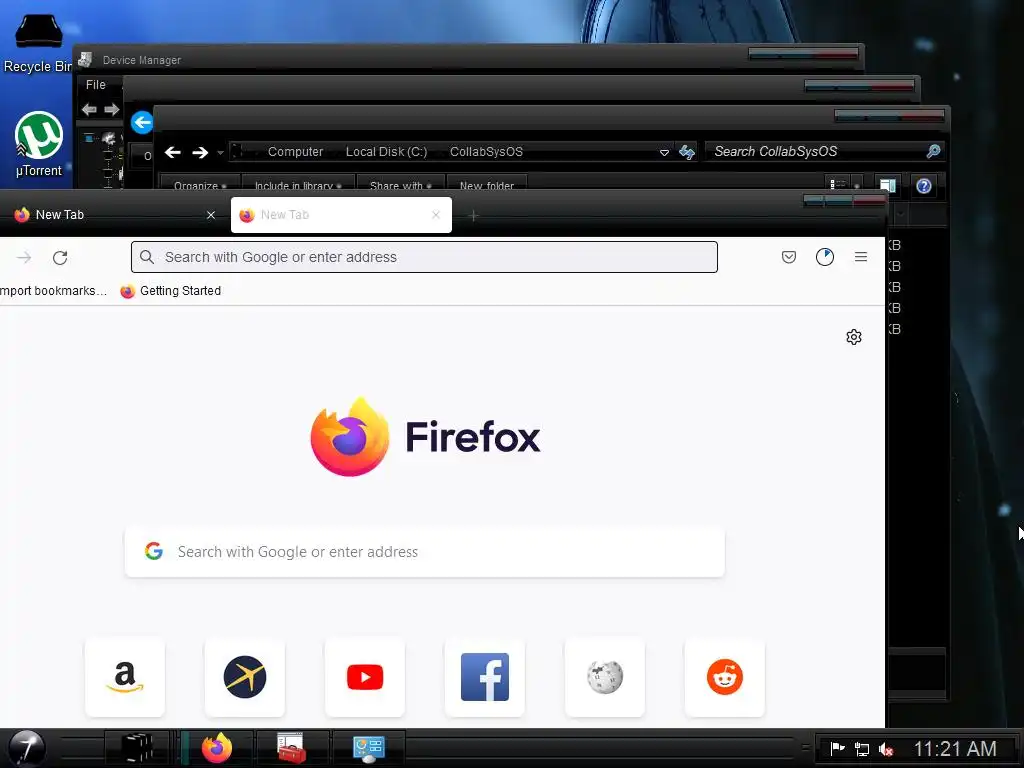Click black folder taskbar icon
Image resolution: width=1024 pixels, height=768 pixels.
pyautogui.click(x=138, y=748)
